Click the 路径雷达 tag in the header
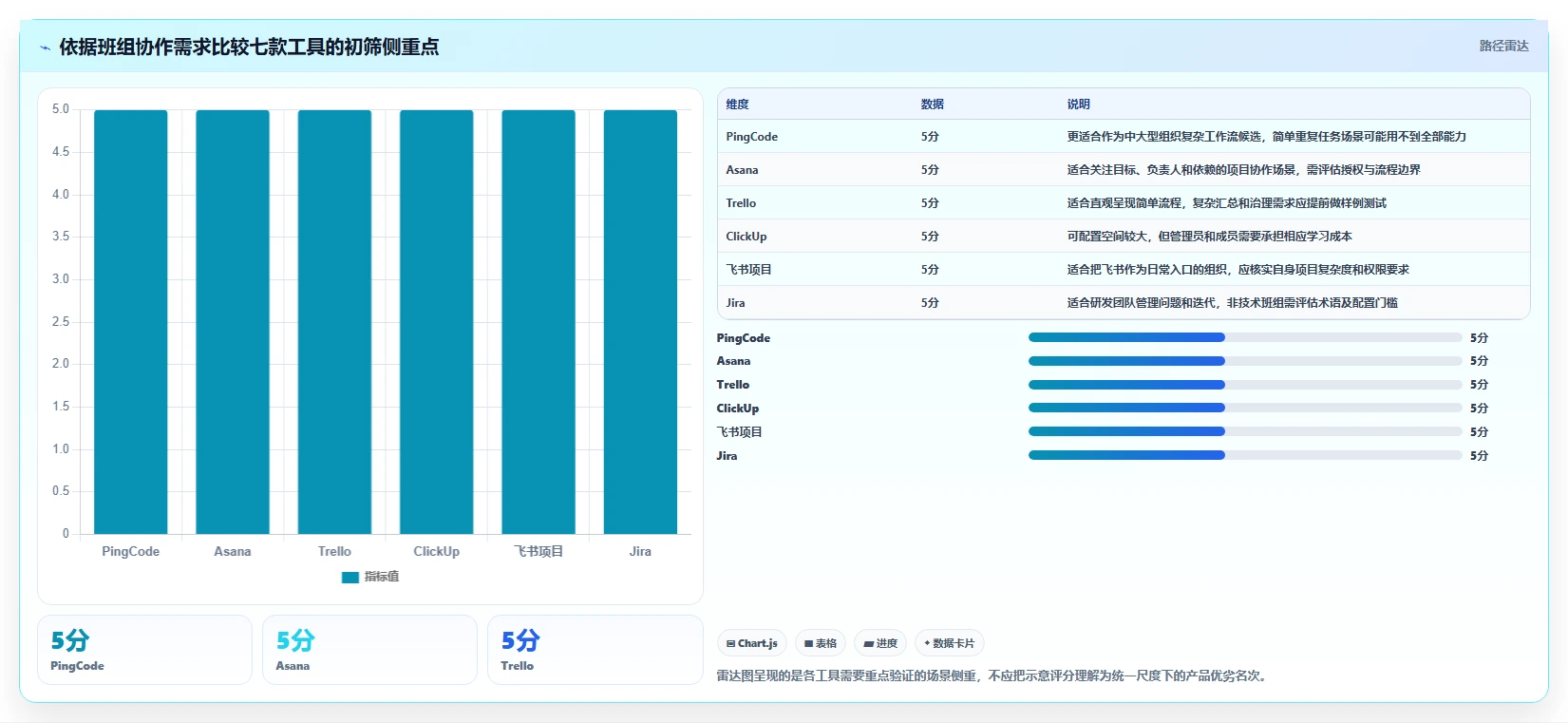This screenshot has height=723, width=1568. point(1504,46)
